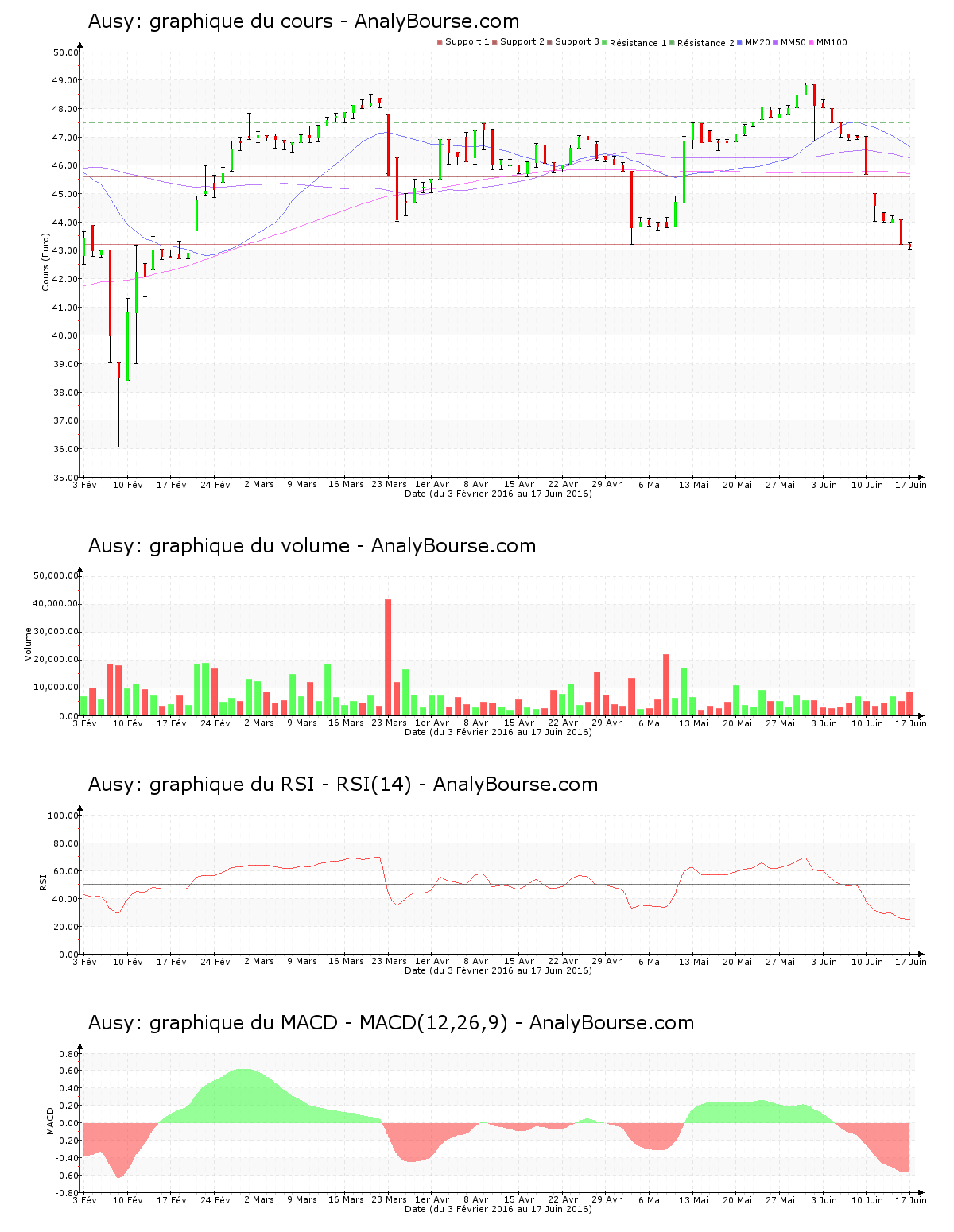Click the -0.40 value on the MACD axis
Screen dimensions: 954x1232
tap(67, 1158)
